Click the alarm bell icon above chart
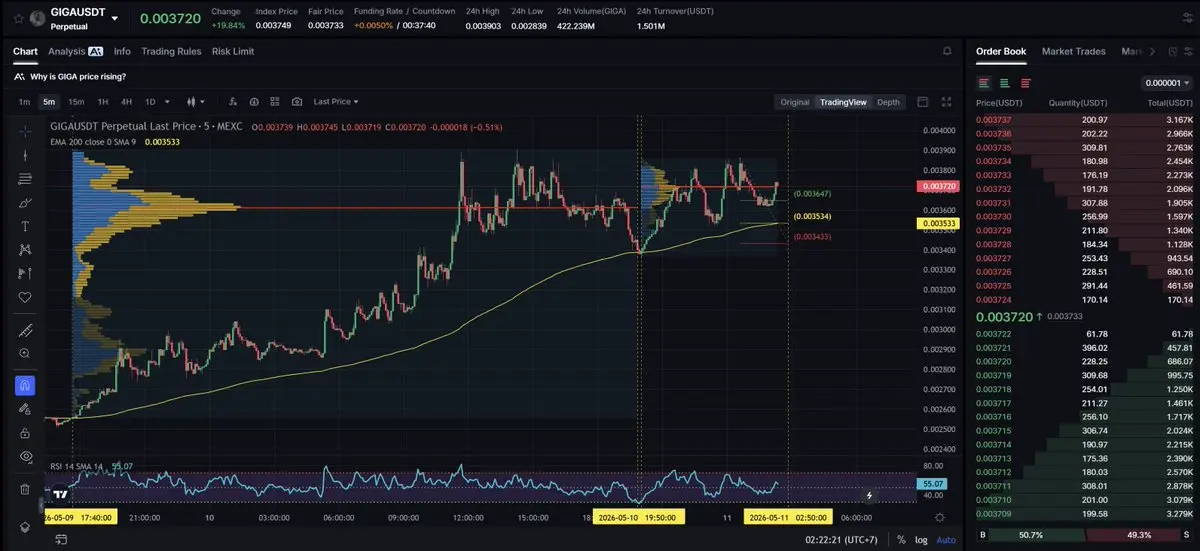This screenshot has width=1200, height=551. coord(947,51)
